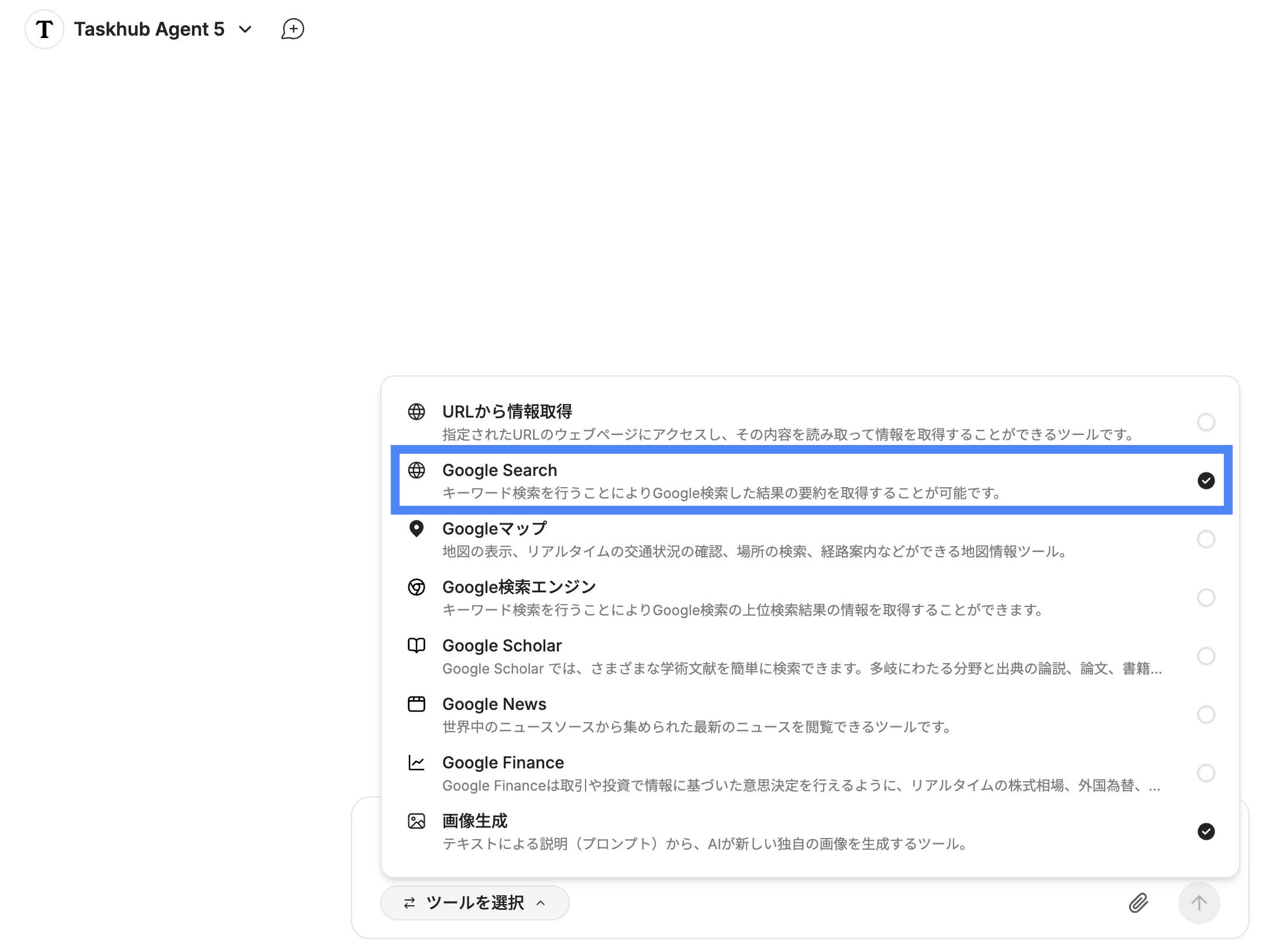This screenshot has height=952, width=1273.
Task: Click the Taskhub T logo avatar
Action: click(44, 29)
